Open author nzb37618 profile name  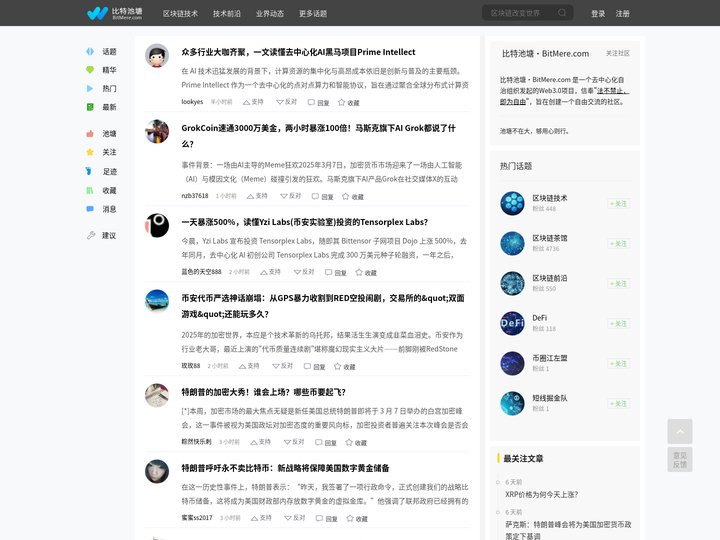pos(195,196)
